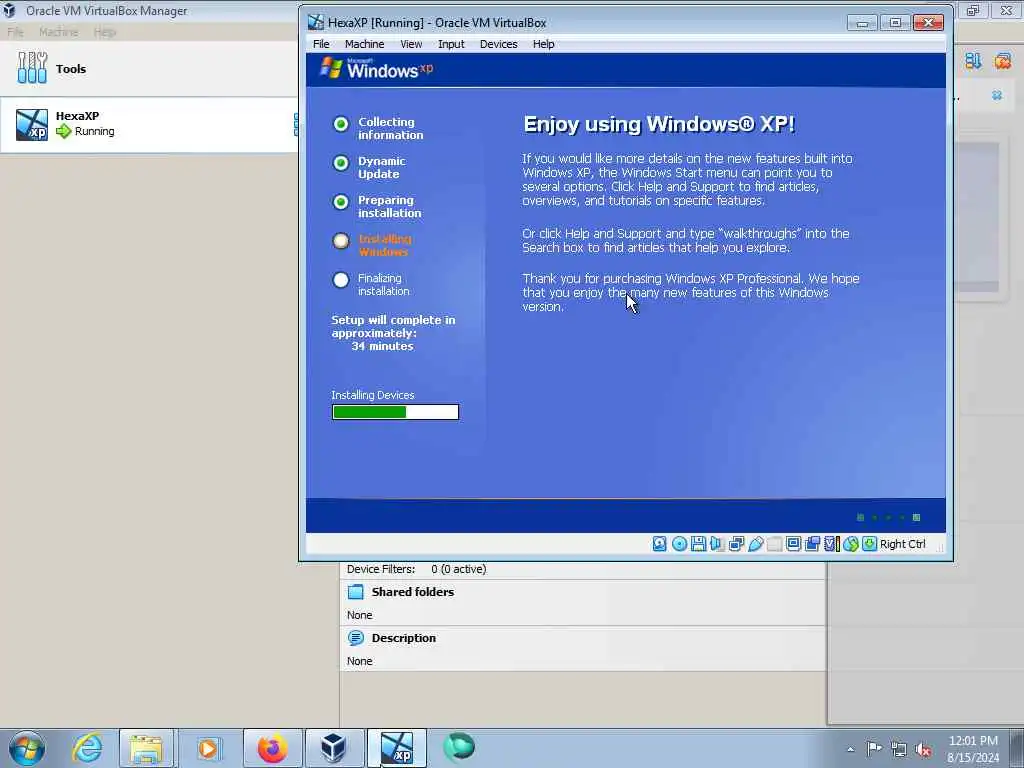Open View menu in HexaXP VM window

[411, 44]
